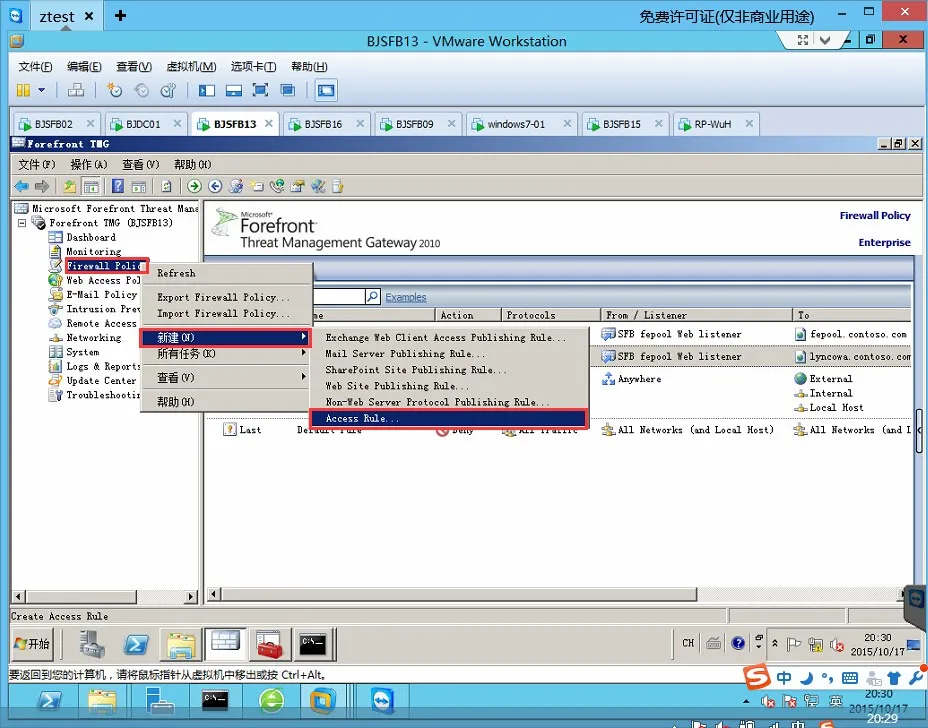Choose Non-Web Server Protocol Publishing Rule...
Image resolution: width=928 pixels, height=728 pixels.
coord(437,402)
